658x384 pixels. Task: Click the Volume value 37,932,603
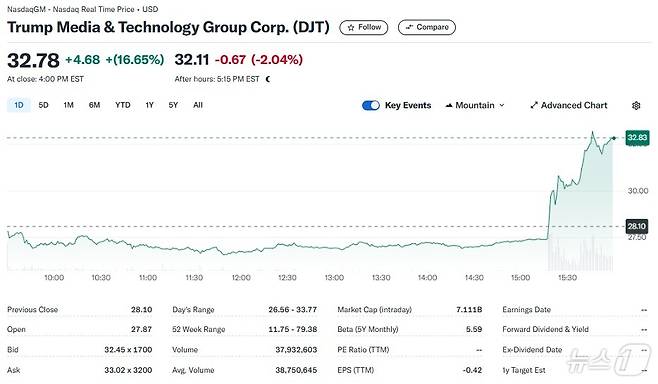(x=296, y=350)
